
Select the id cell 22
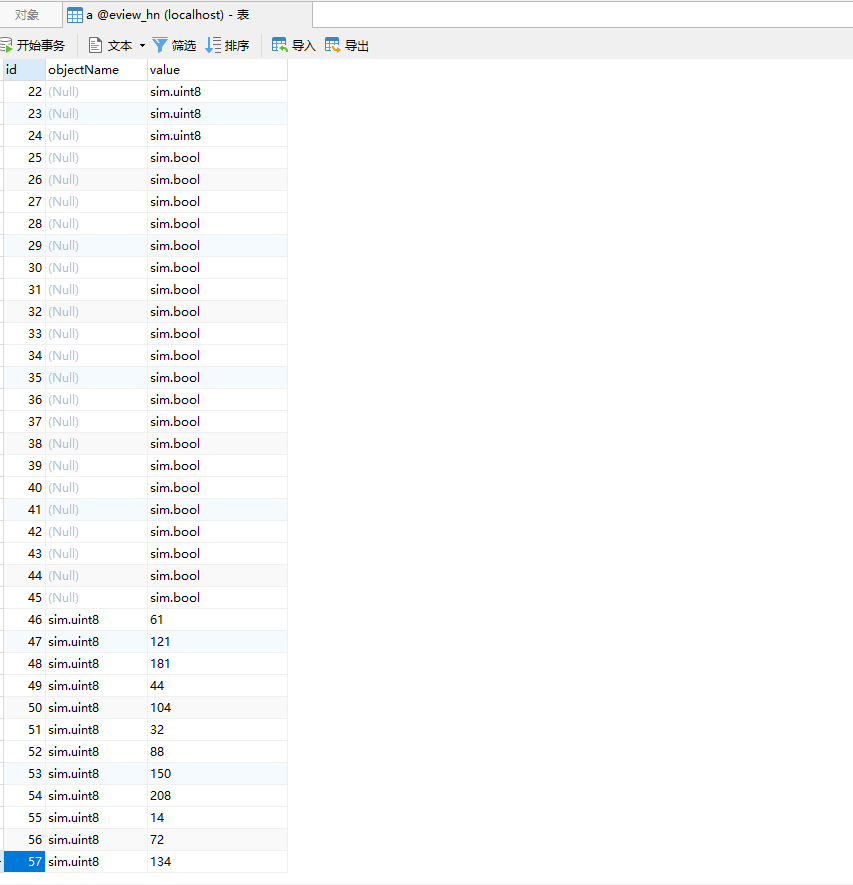tap(24, 91)
